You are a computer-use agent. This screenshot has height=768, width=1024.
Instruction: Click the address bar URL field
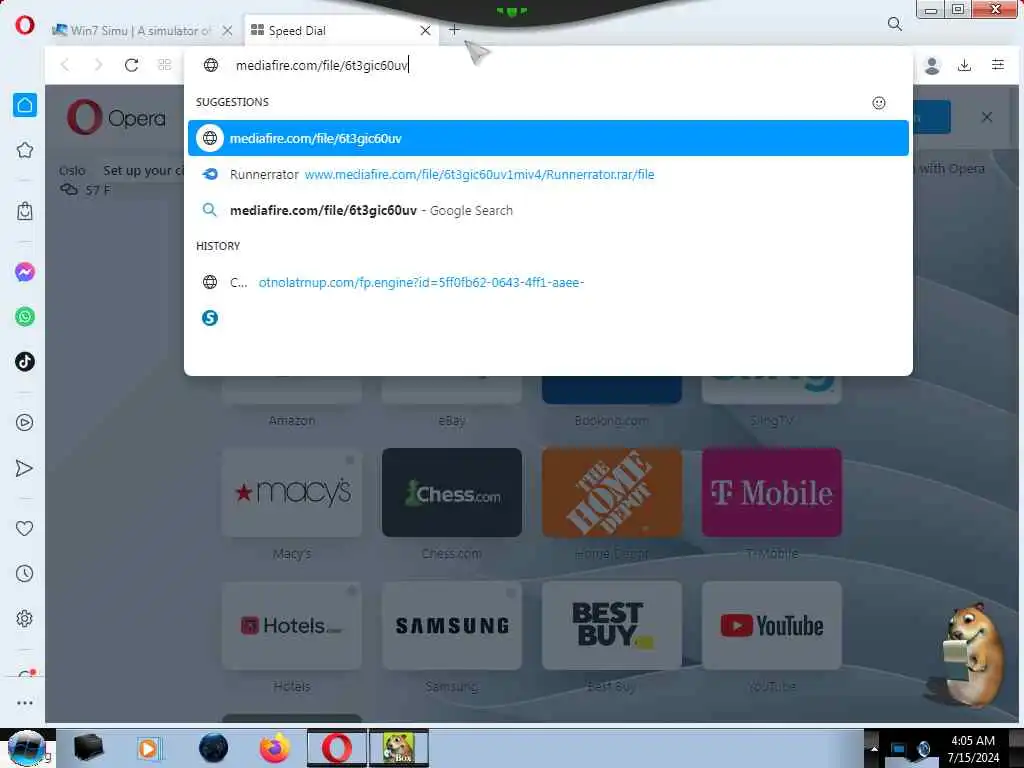(x=549, y=65)
